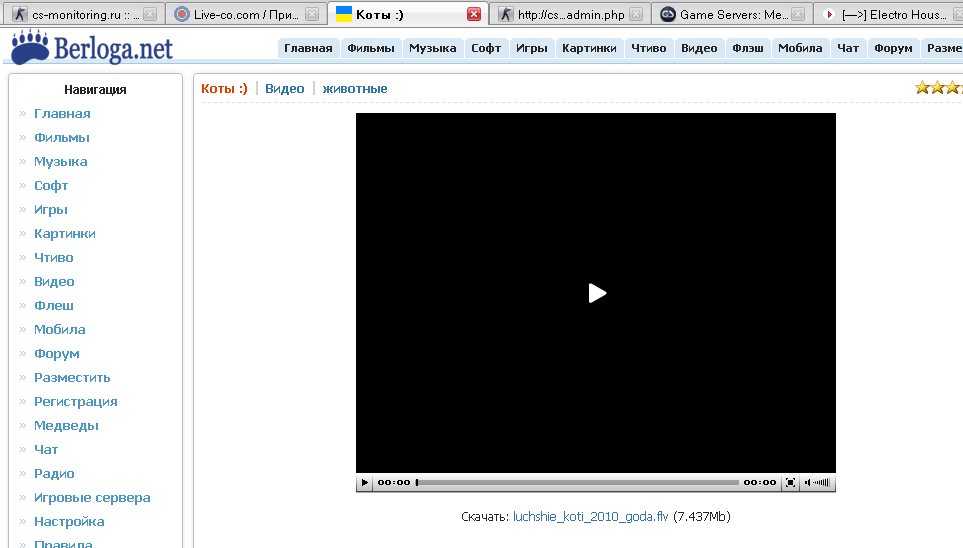
Task: Open Форум from the top navigation bar
Action: pyautogui.click(x=892, y=48)
